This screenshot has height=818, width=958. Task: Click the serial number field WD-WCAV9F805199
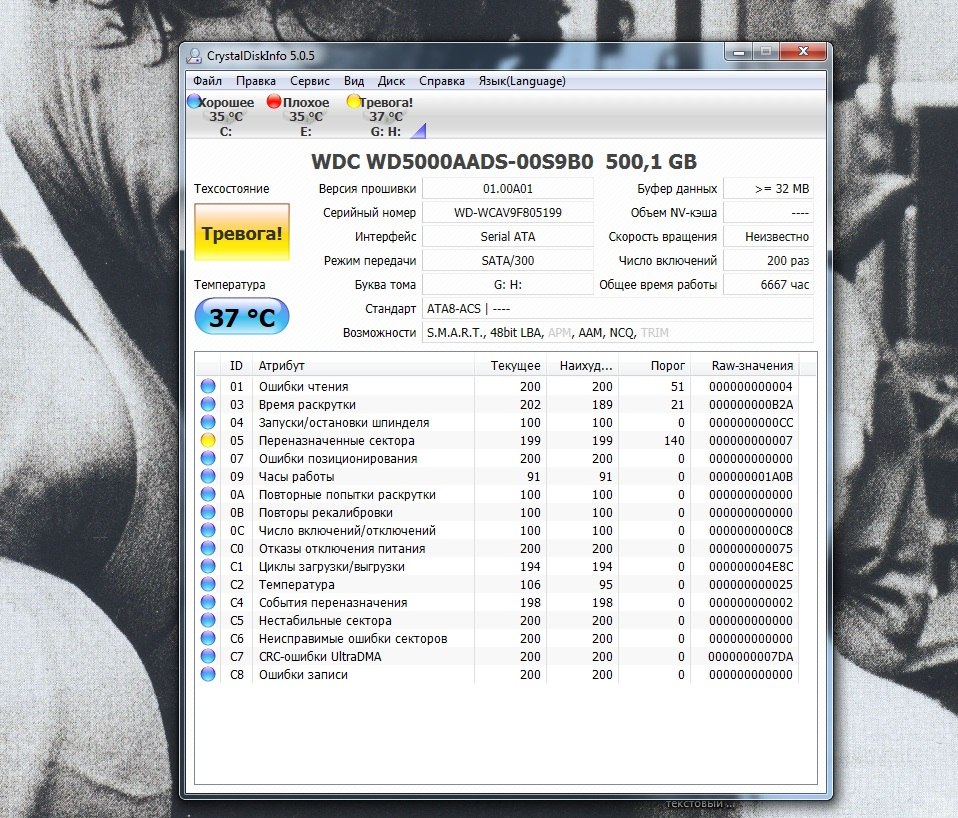[x=507, y=213]
